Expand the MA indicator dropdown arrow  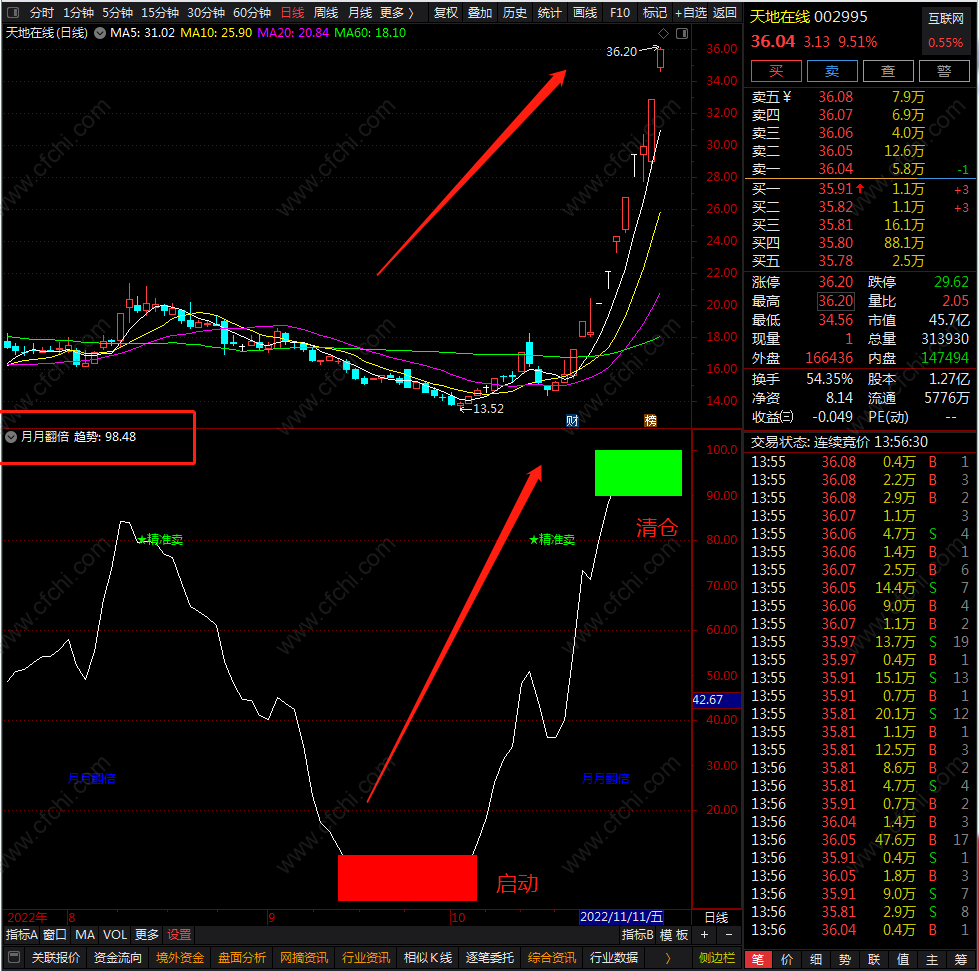point(100,33)
